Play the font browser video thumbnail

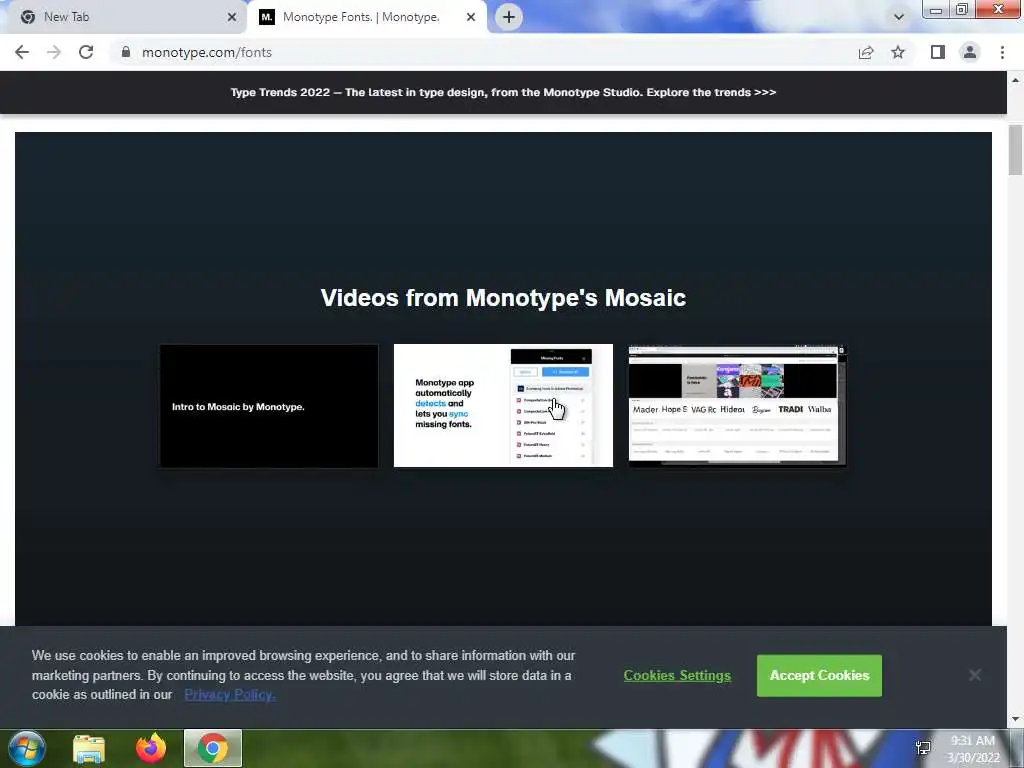coord(737,406)
